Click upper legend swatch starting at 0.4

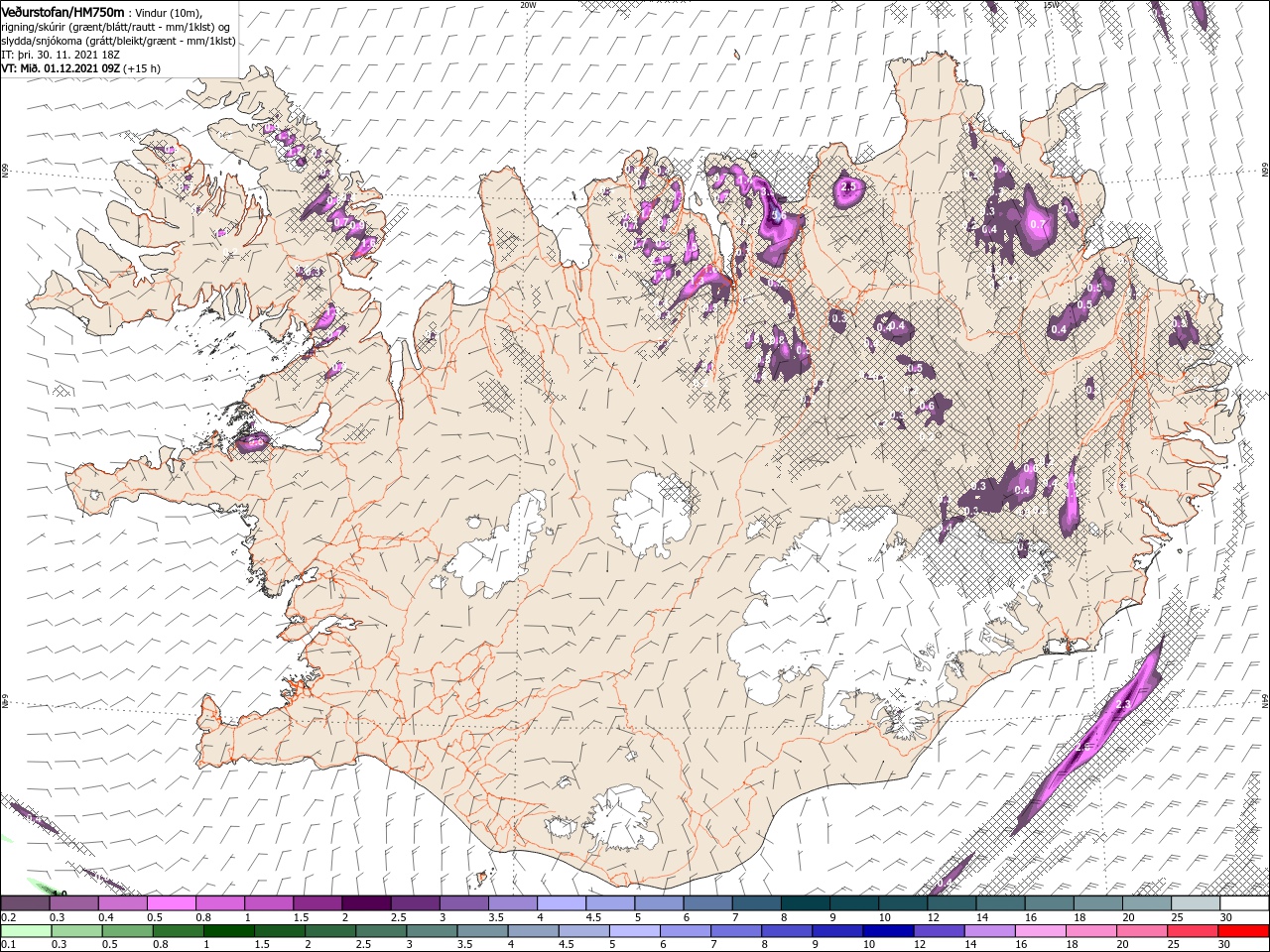click(122, 903)
